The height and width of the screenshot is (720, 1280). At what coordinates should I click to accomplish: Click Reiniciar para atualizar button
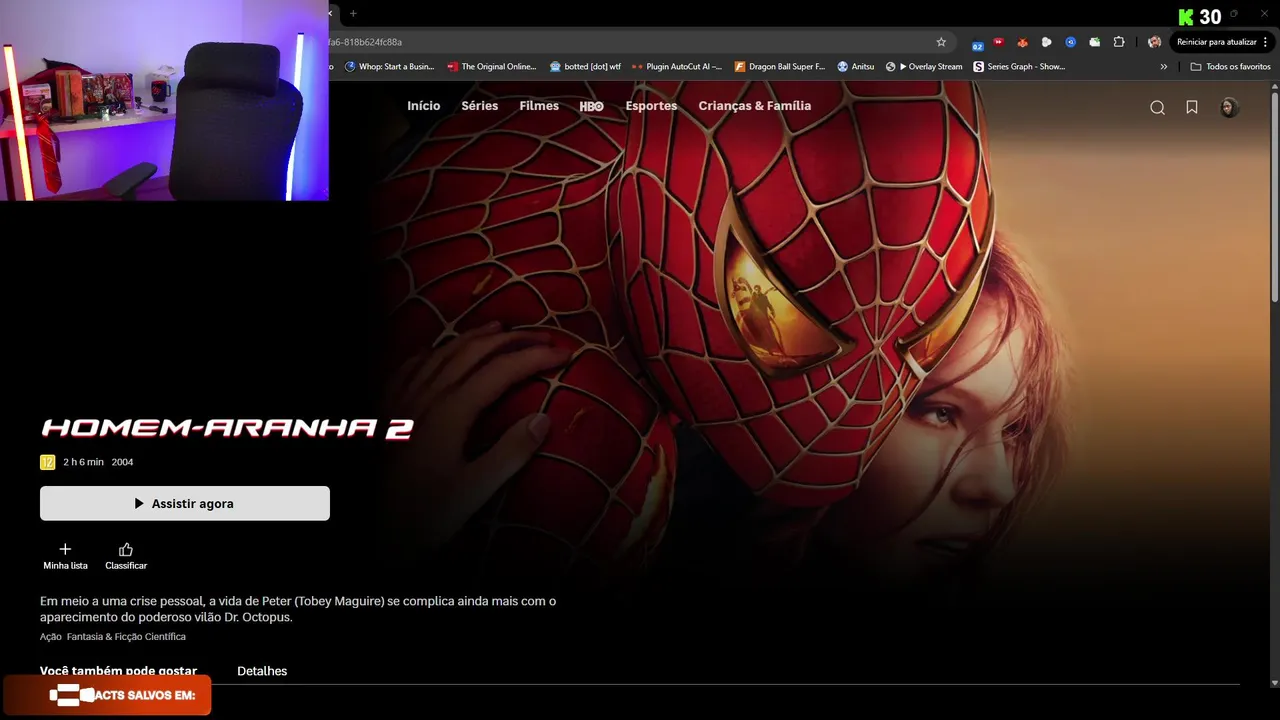pyautogui.click(x=1217, y=42)
